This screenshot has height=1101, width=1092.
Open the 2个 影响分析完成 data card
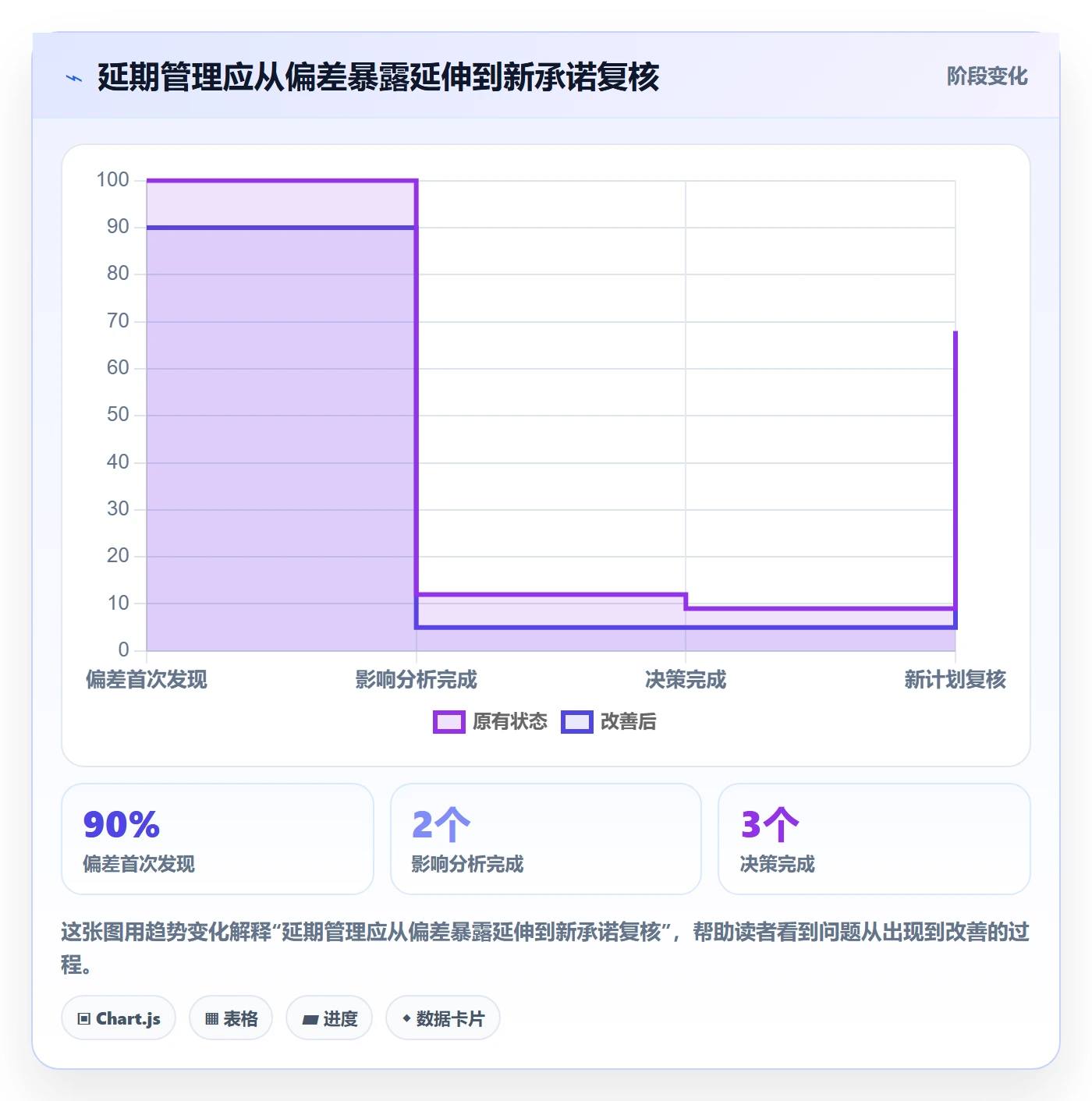coord(546,839)
